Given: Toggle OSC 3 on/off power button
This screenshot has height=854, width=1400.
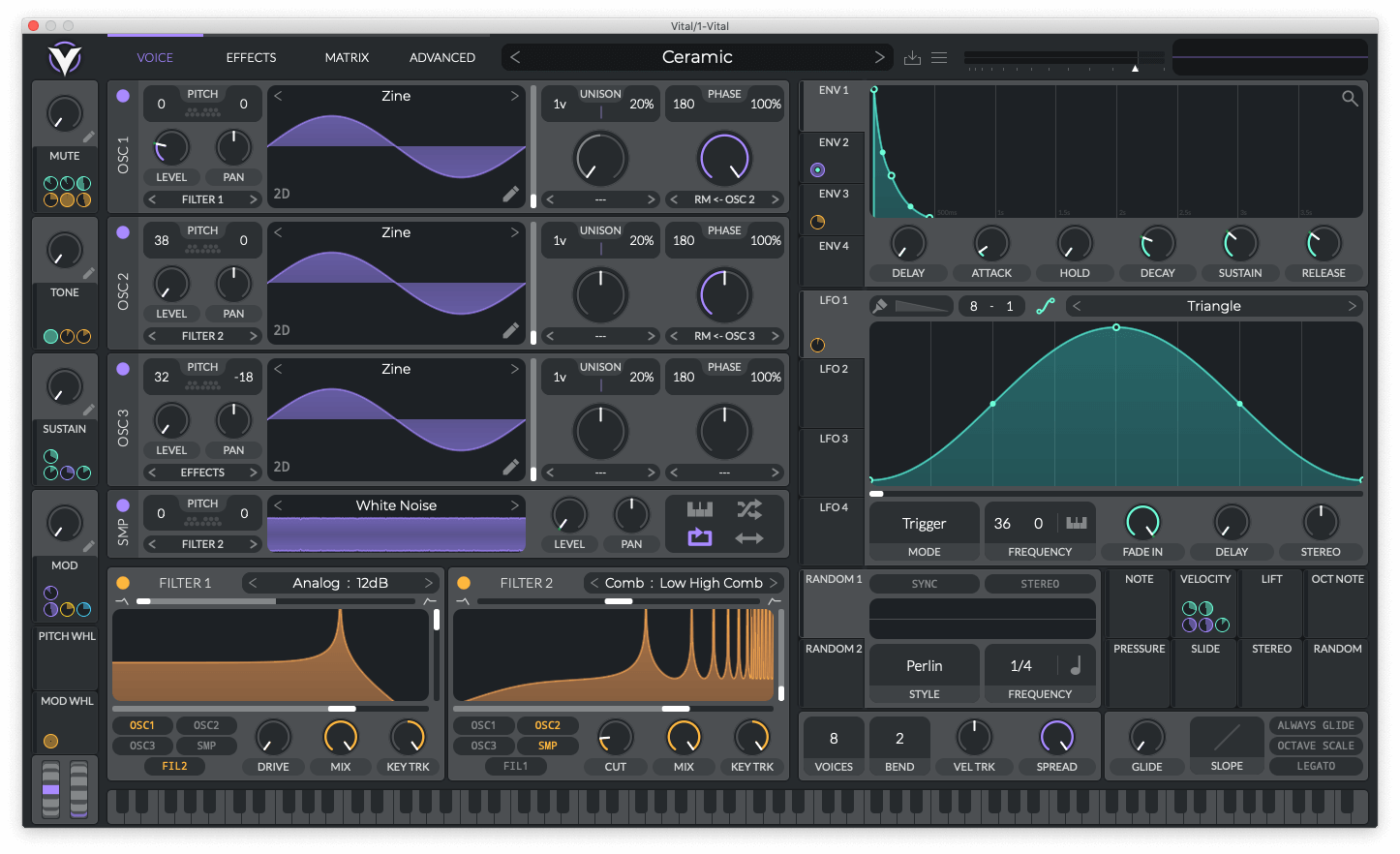Looking at the screenshot, I should point(123,369).
